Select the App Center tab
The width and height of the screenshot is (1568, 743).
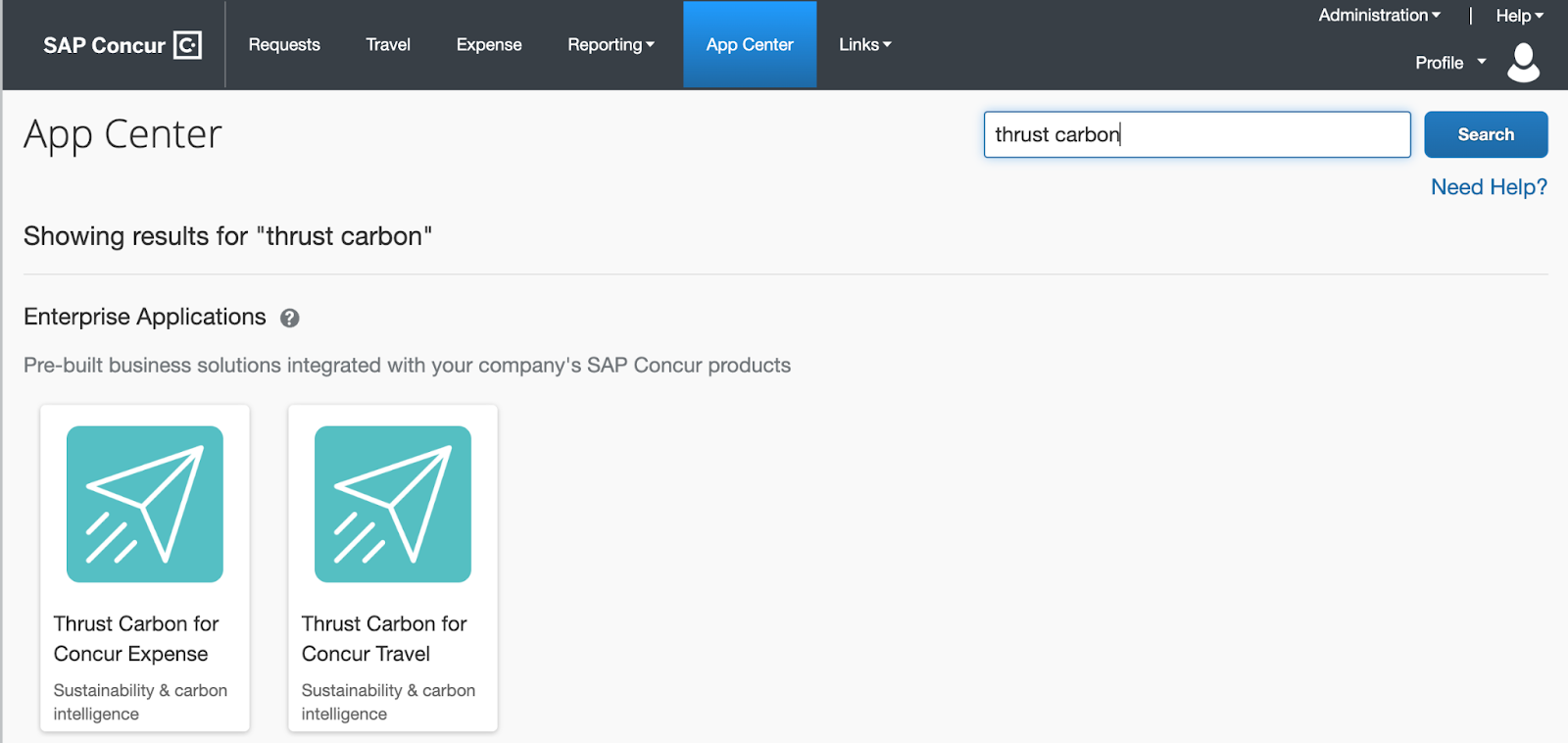click(x=750, y=45)
